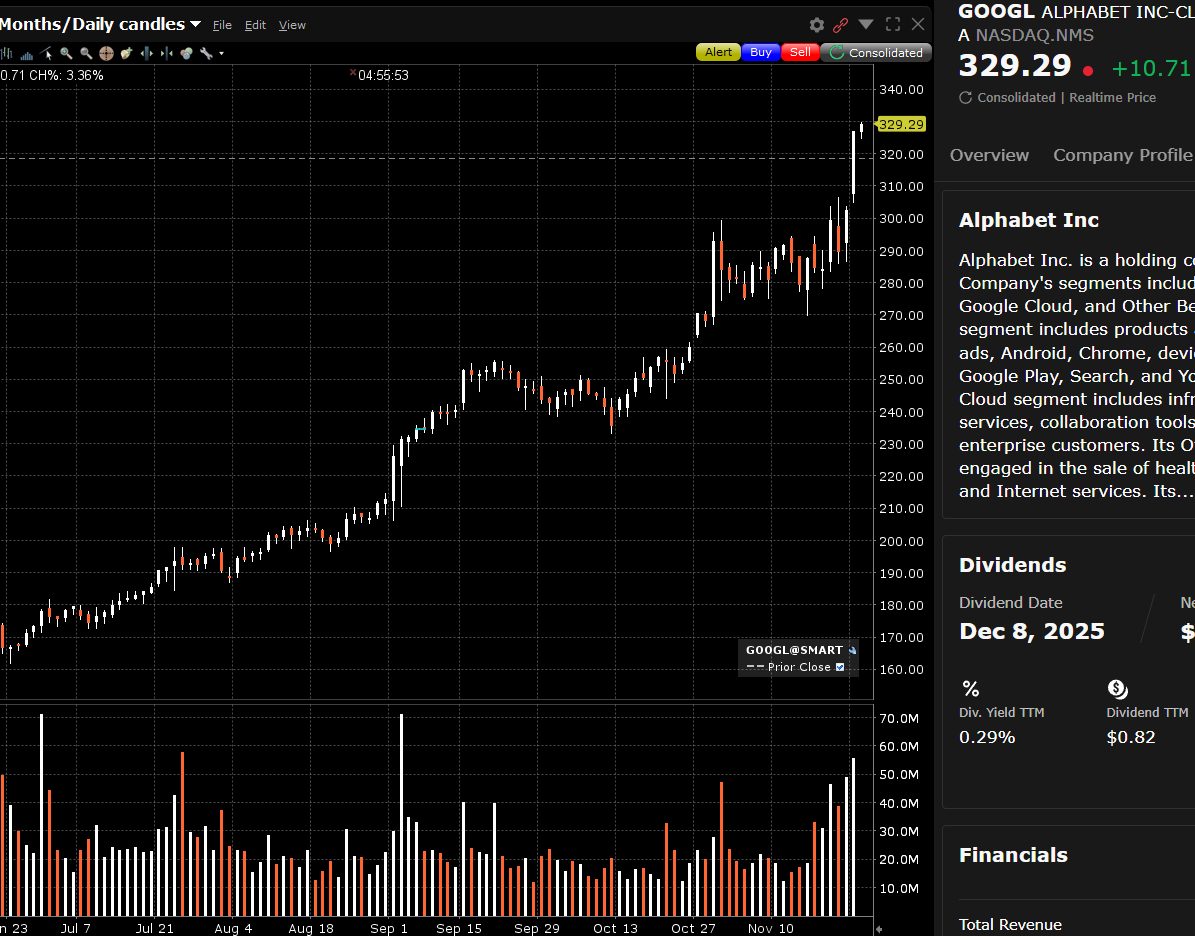Click the 70.0M volume axis label

pos(899,718)
